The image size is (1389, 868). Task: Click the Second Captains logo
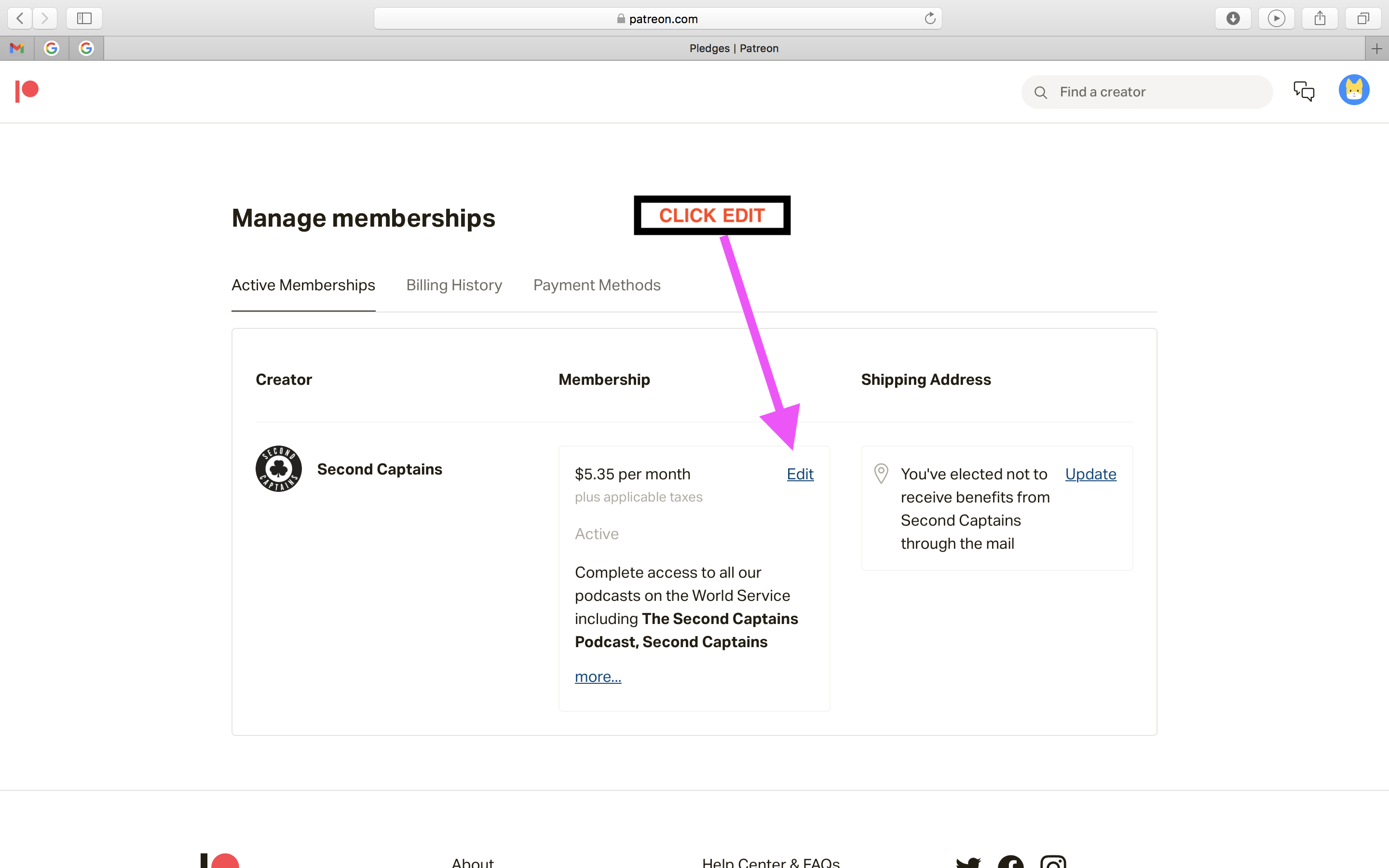(x=278, y=468)
